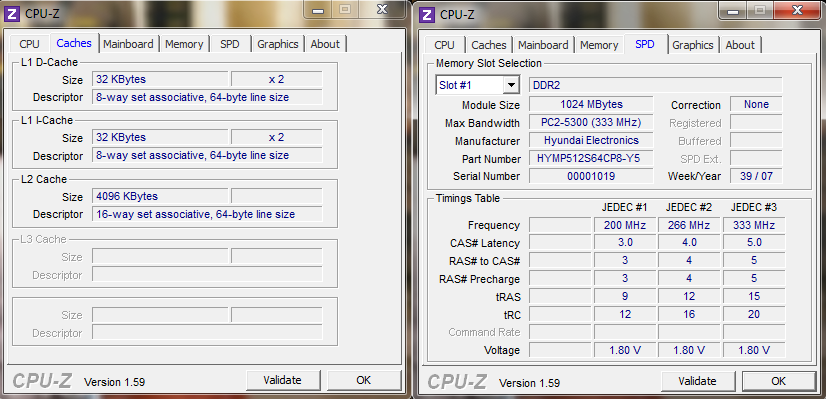826x399 pixels.
Task: Expand the Slot #1 memory slot dropdown
Action: coord(511,85)
